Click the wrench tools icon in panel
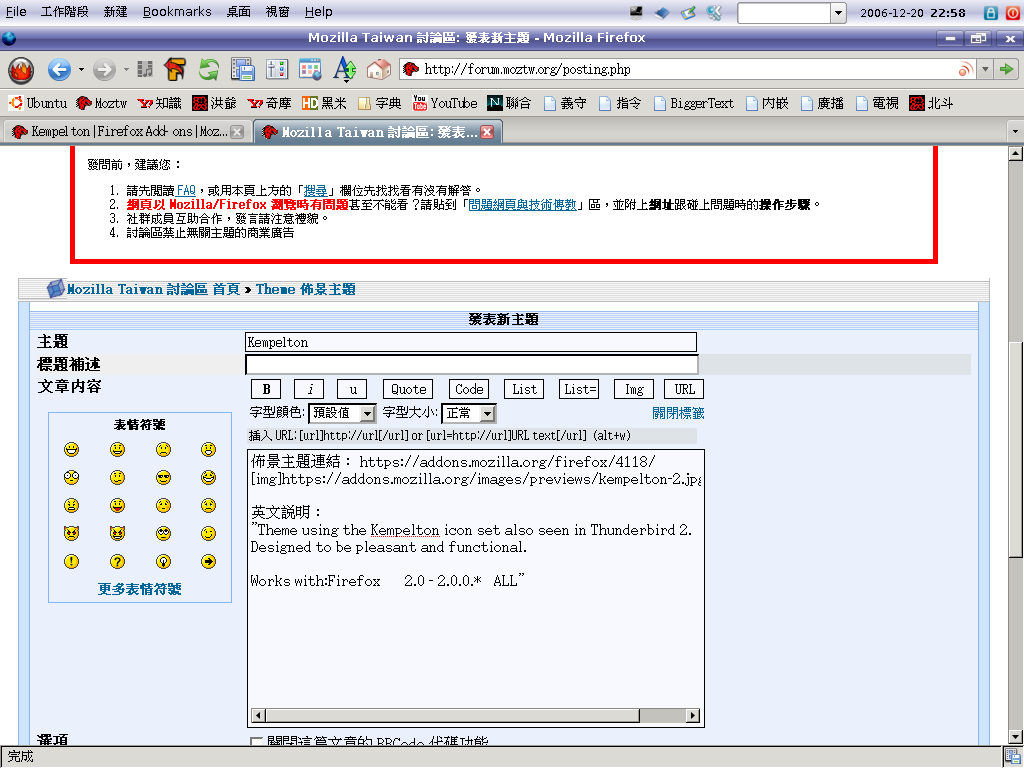The width and height of the screenshot is (1024, 768). (714, 12)
